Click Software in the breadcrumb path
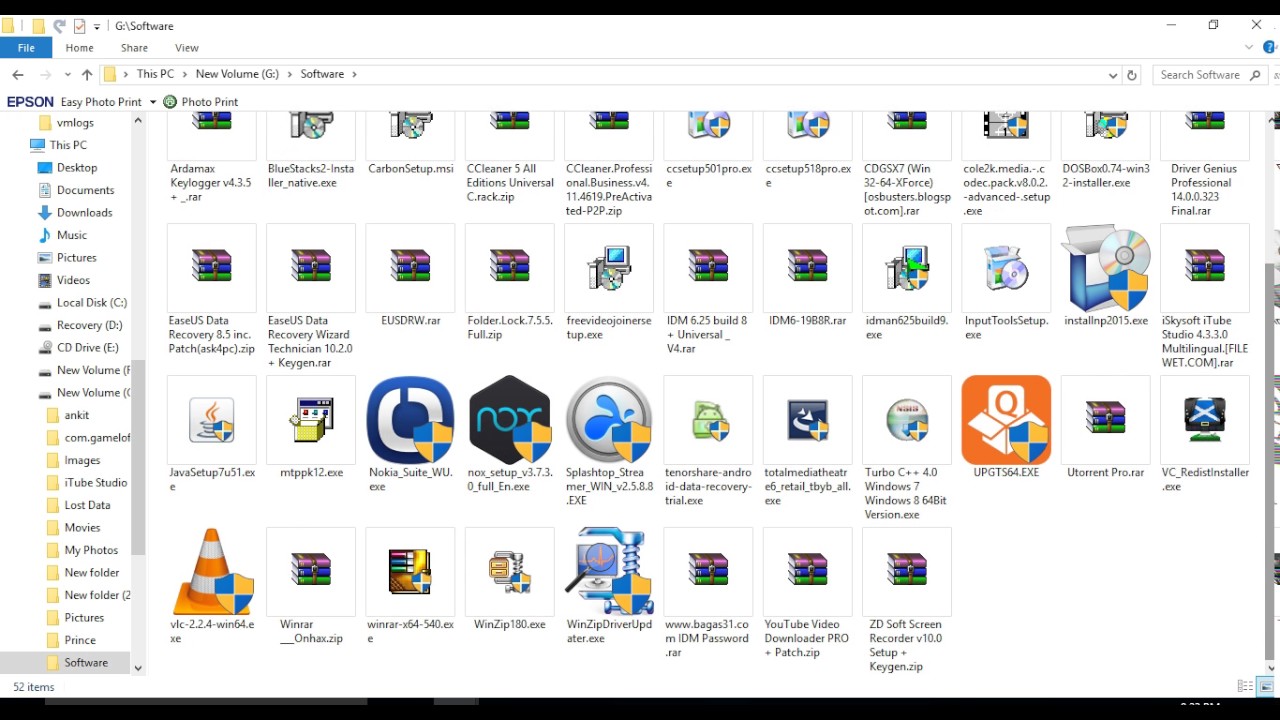Image resolution: width=1280 pixels, height=720 pixels. (322, 74)
